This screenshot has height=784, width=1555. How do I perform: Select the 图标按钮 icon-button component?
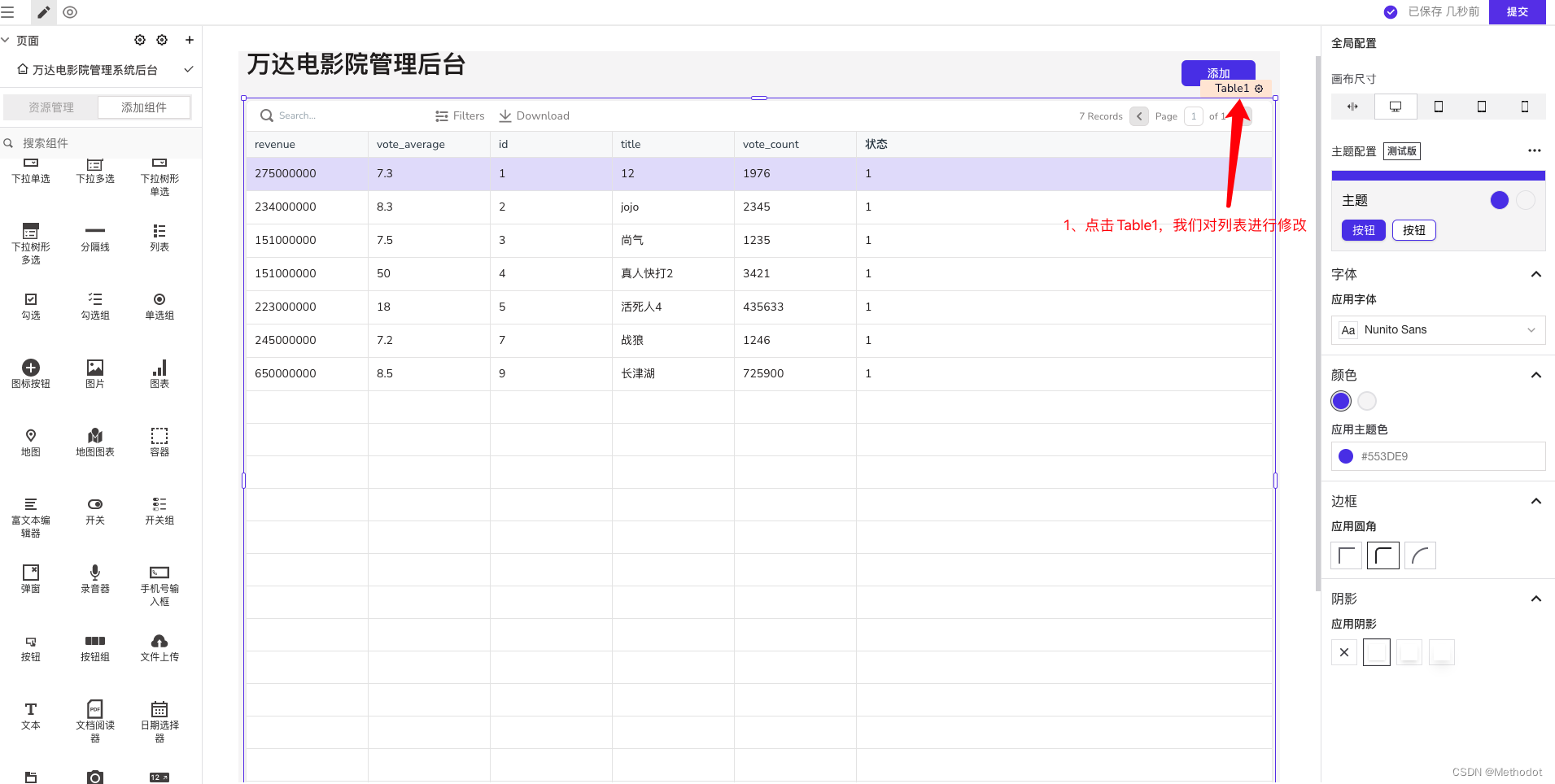(x=31, y=374)
